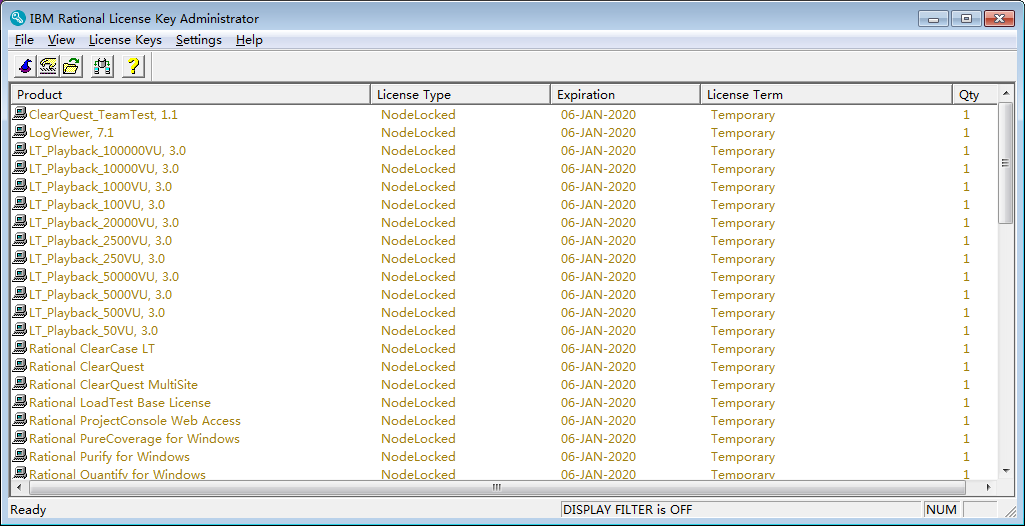Minimize the License Key Administrator window
The width and height of the screenshot is (1025, 526).
click(x=933, y=19)
